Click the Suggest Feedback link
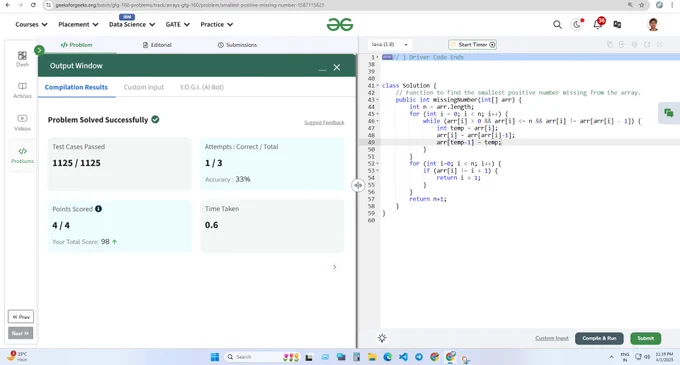This screenshot has height=365, width=680. (x=324, y=123)
